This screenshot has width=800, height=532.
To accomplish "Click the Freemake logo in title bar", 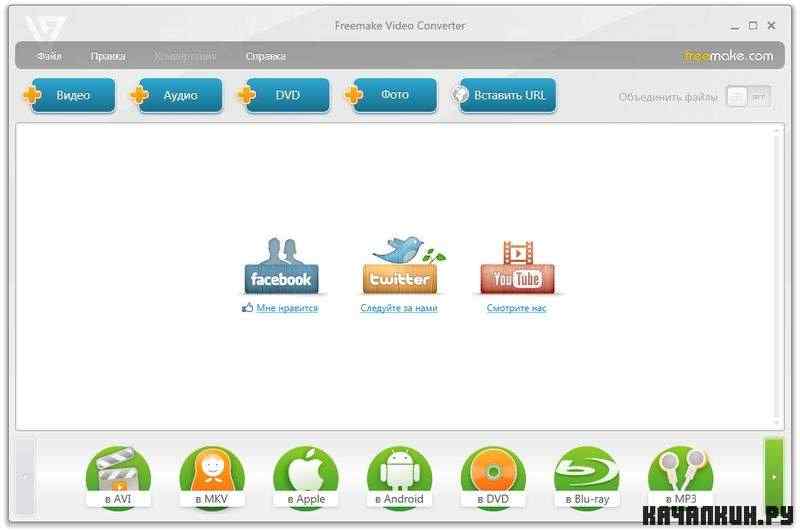I will coord(45,28).
